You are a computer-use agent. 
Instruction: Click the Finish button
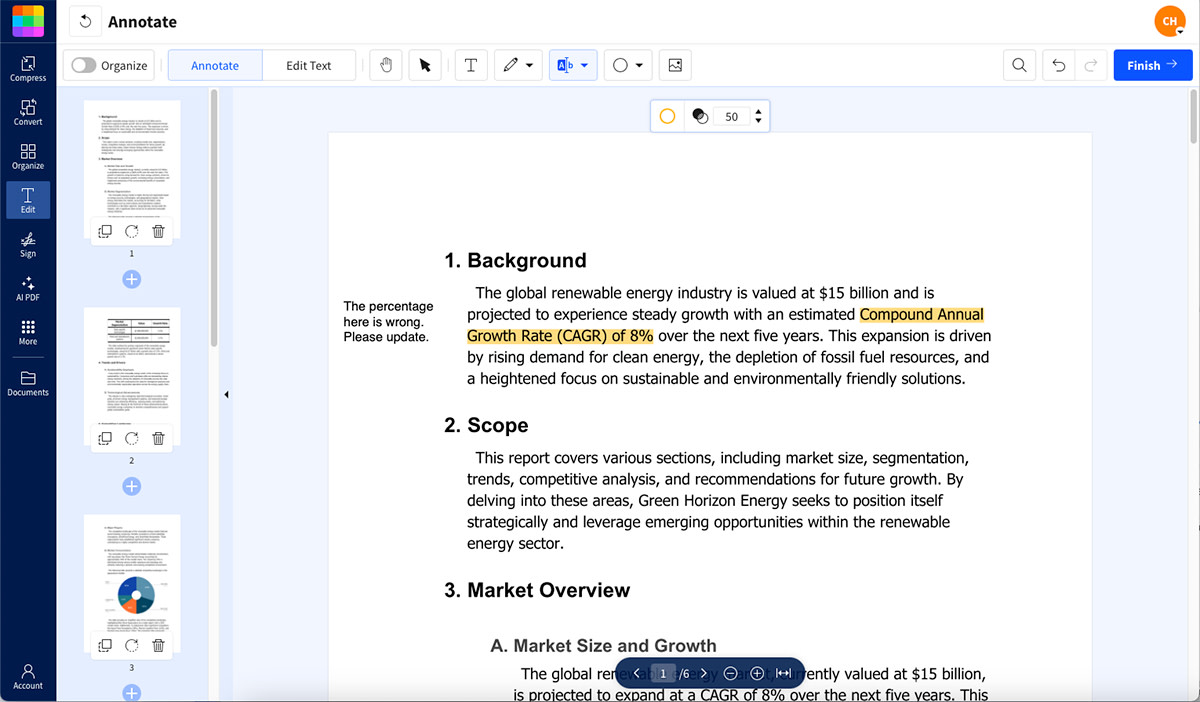(x=1152, y=64)
